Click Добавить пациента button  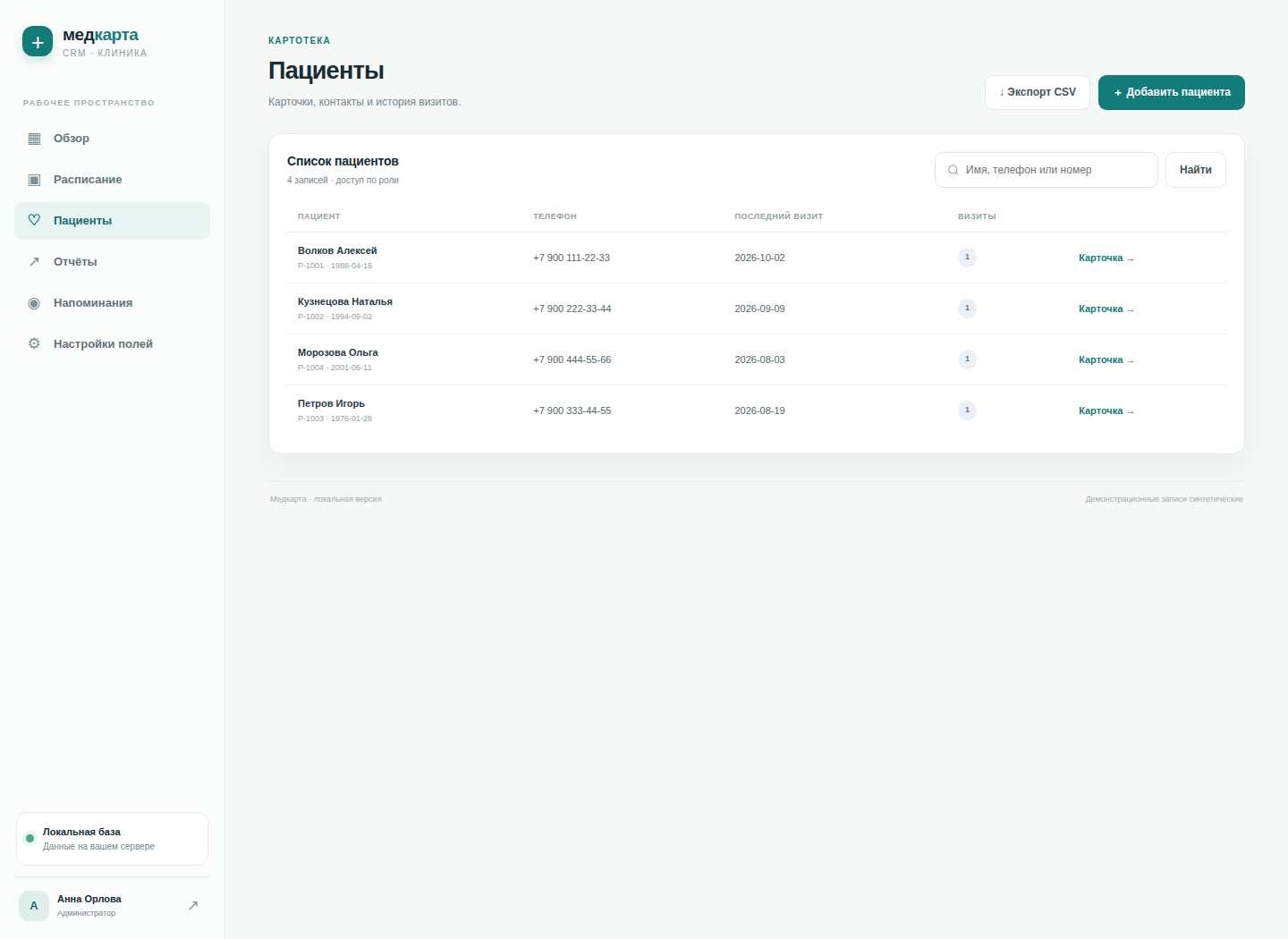point(1172,93)
